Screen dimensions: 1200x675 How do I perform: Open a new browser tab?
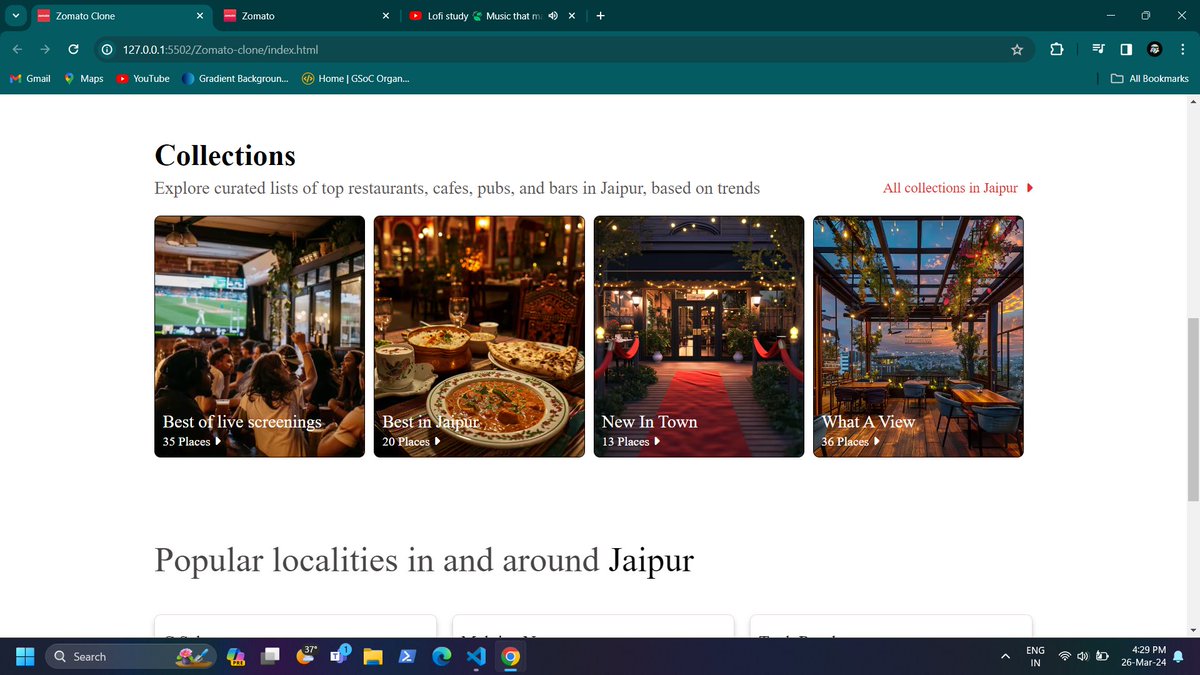coord(600,16)
